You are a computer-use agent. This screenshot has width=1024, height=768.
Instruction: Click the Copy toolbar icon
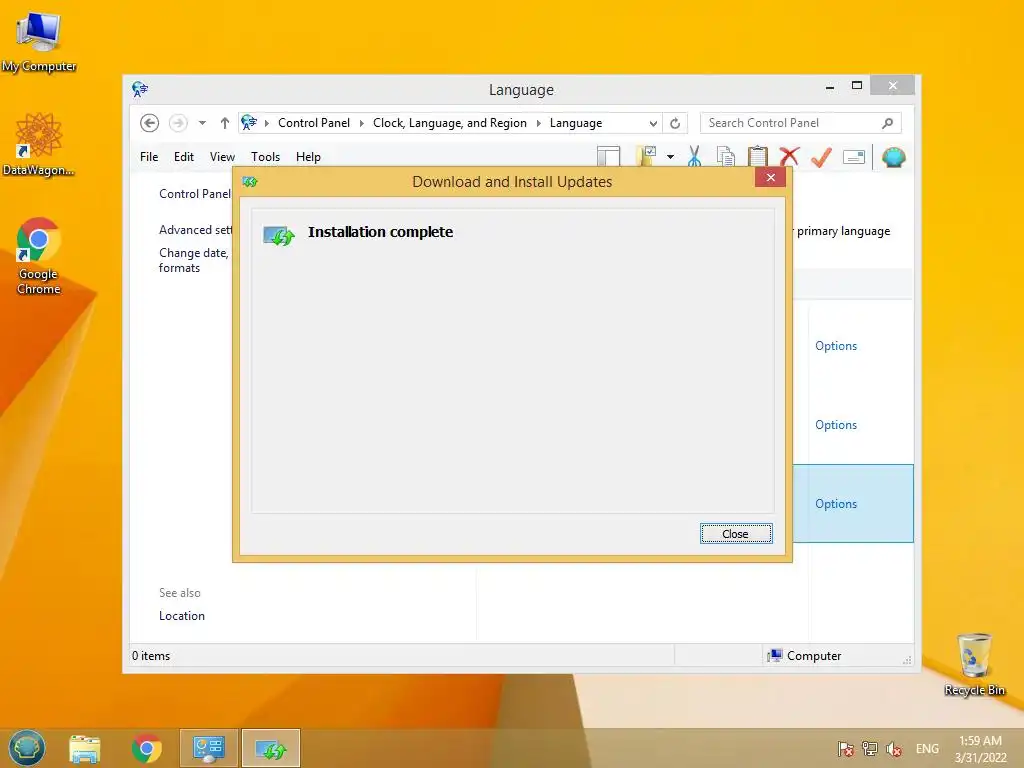click(x=726, y=157)
